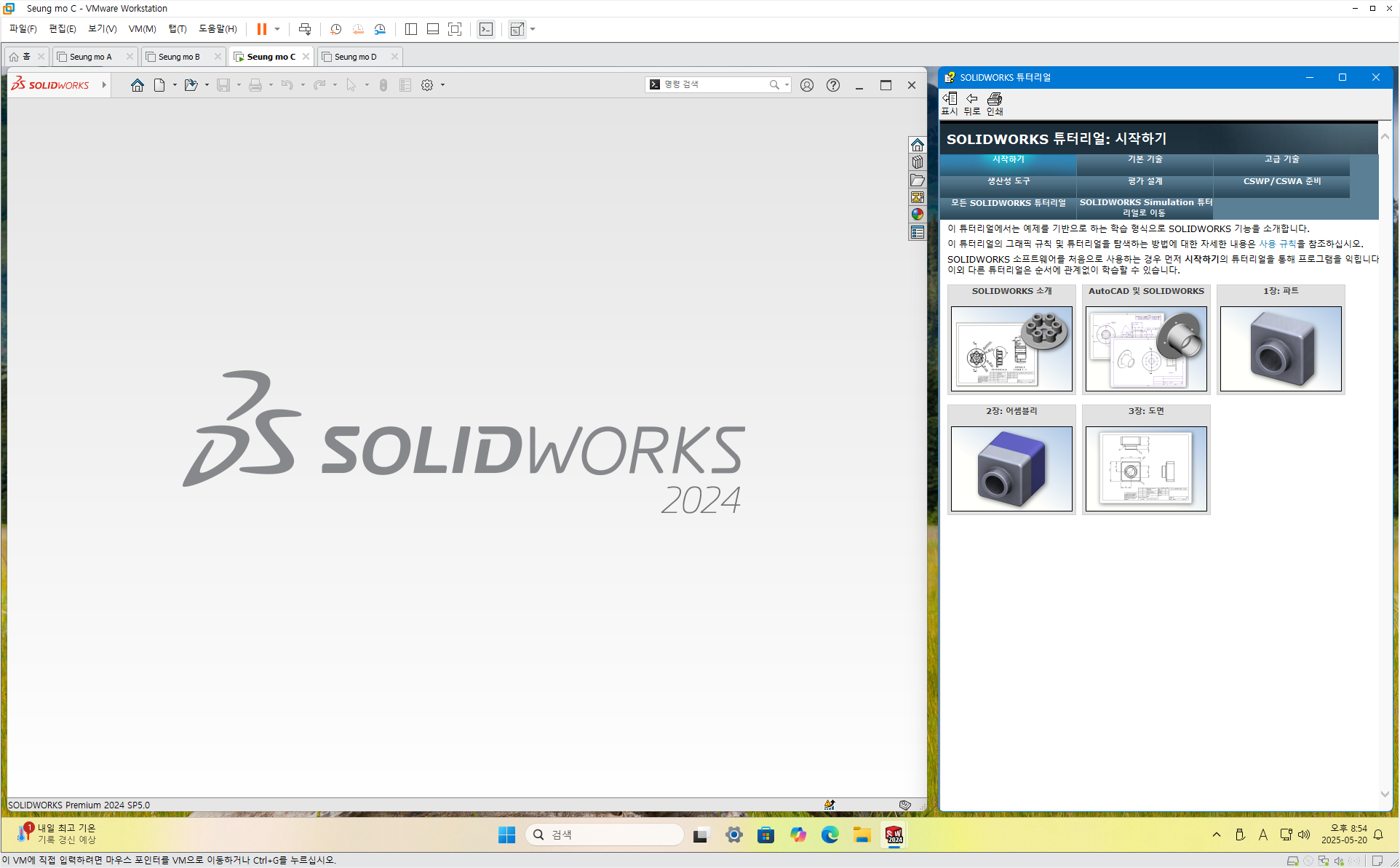Open the dropdown arrow next to Options gear
This screenshot has width=1400, height=868.
tap(442, 85)
